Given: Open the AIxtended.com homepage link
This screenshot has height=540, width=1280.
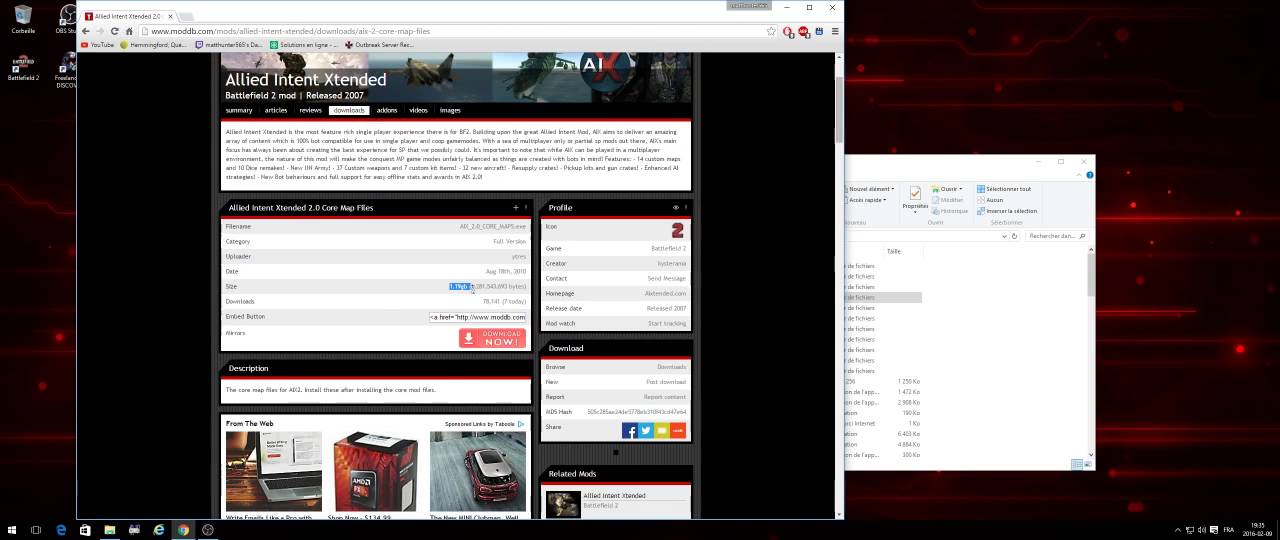Looking at the screenshot, I should 665,293.
